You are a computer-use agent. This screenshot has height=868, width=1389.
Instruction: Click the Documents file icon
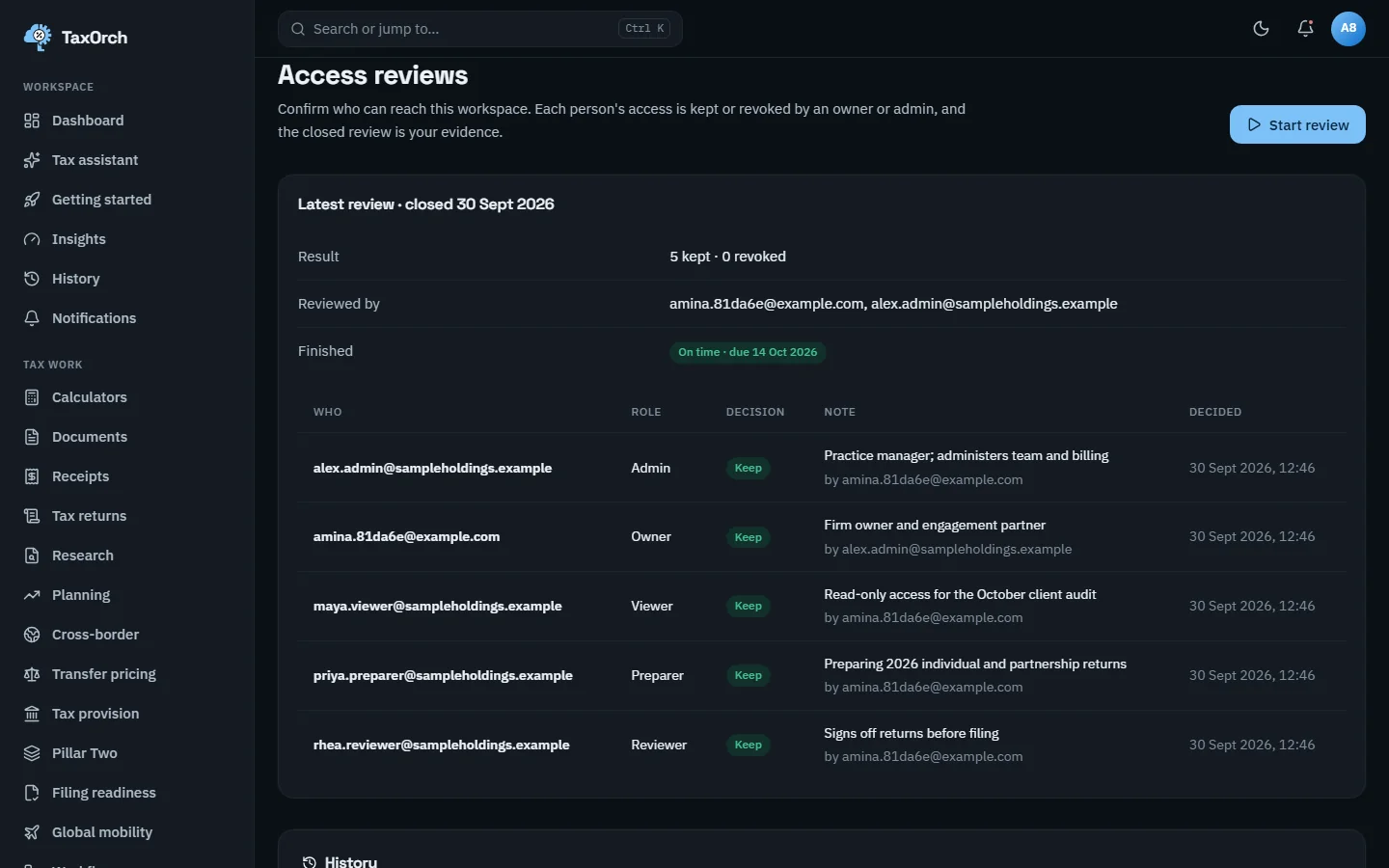(32, 437)
